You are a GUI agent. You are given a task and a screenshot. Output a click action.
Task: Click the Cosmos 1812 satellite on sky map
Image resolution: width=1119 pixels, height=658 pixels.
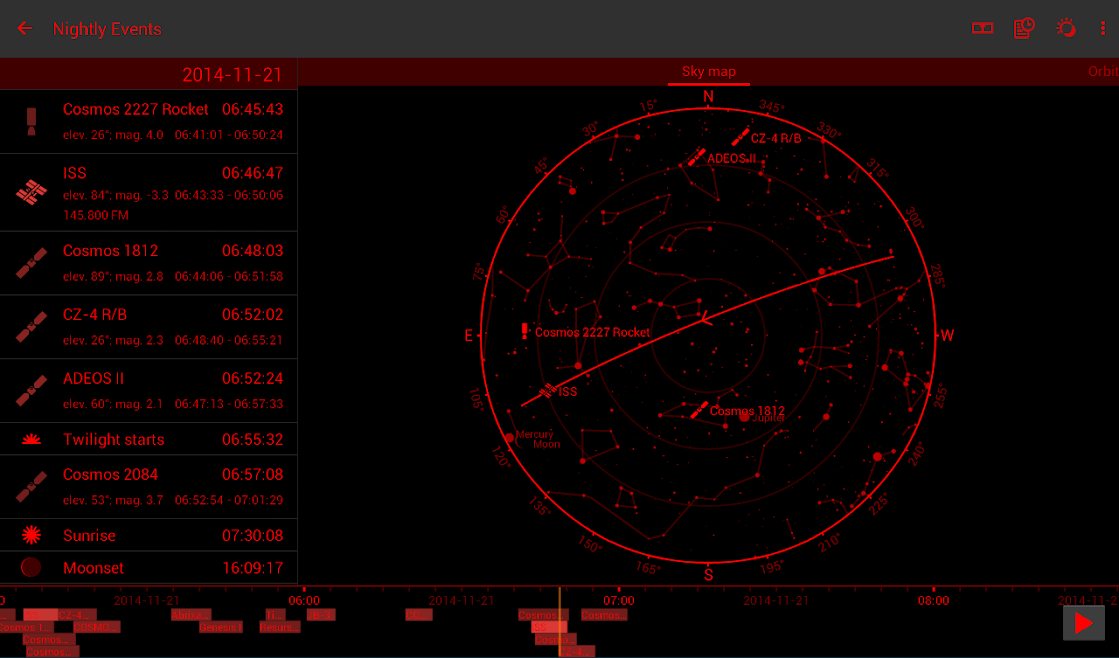(698, 411)
